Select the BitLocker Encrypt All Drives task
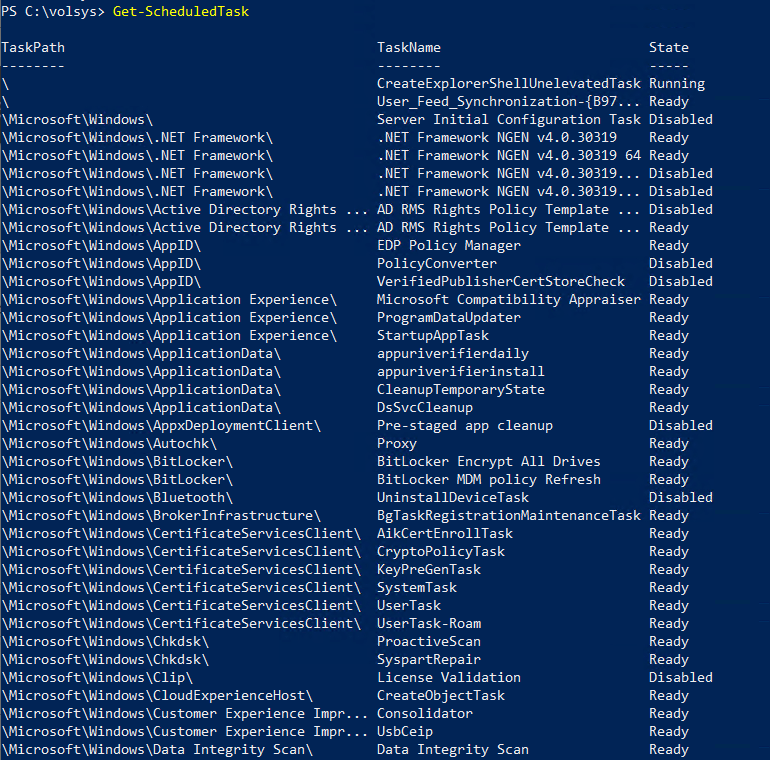This screenshot has width=770, height=760. (x=488, y=461)
